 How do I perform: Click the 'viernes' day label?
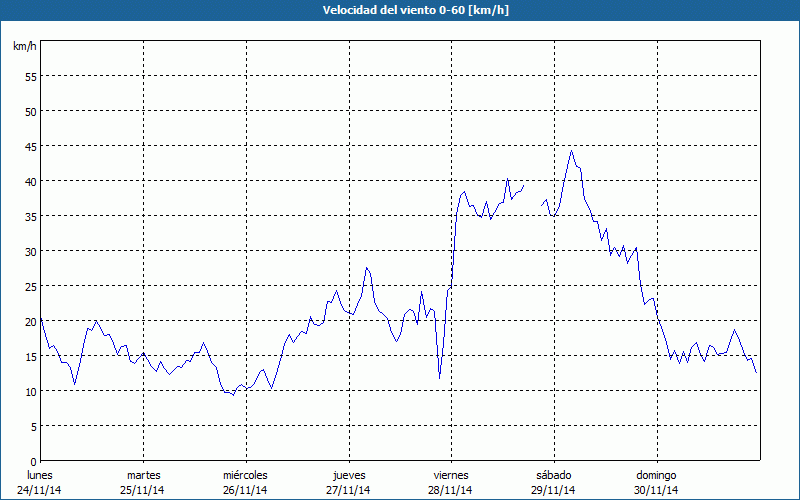pyautogui.click(x=450, y=475)
